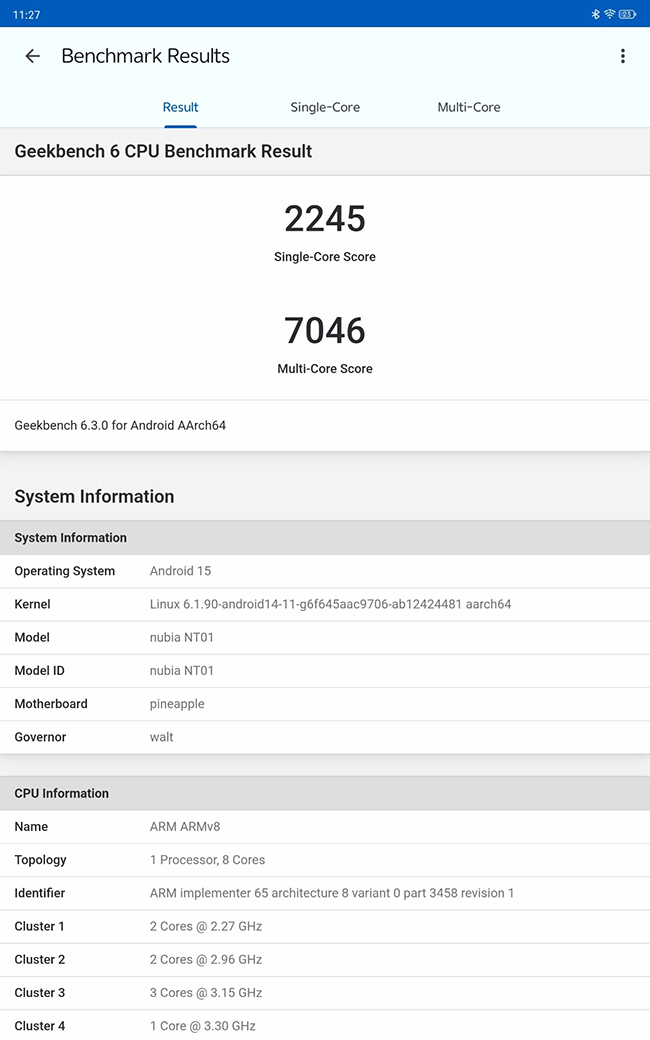Tap the Governor label
The height and width of the screenshot is (1040, 650).
pyautogui.click(x=40, y=737)
